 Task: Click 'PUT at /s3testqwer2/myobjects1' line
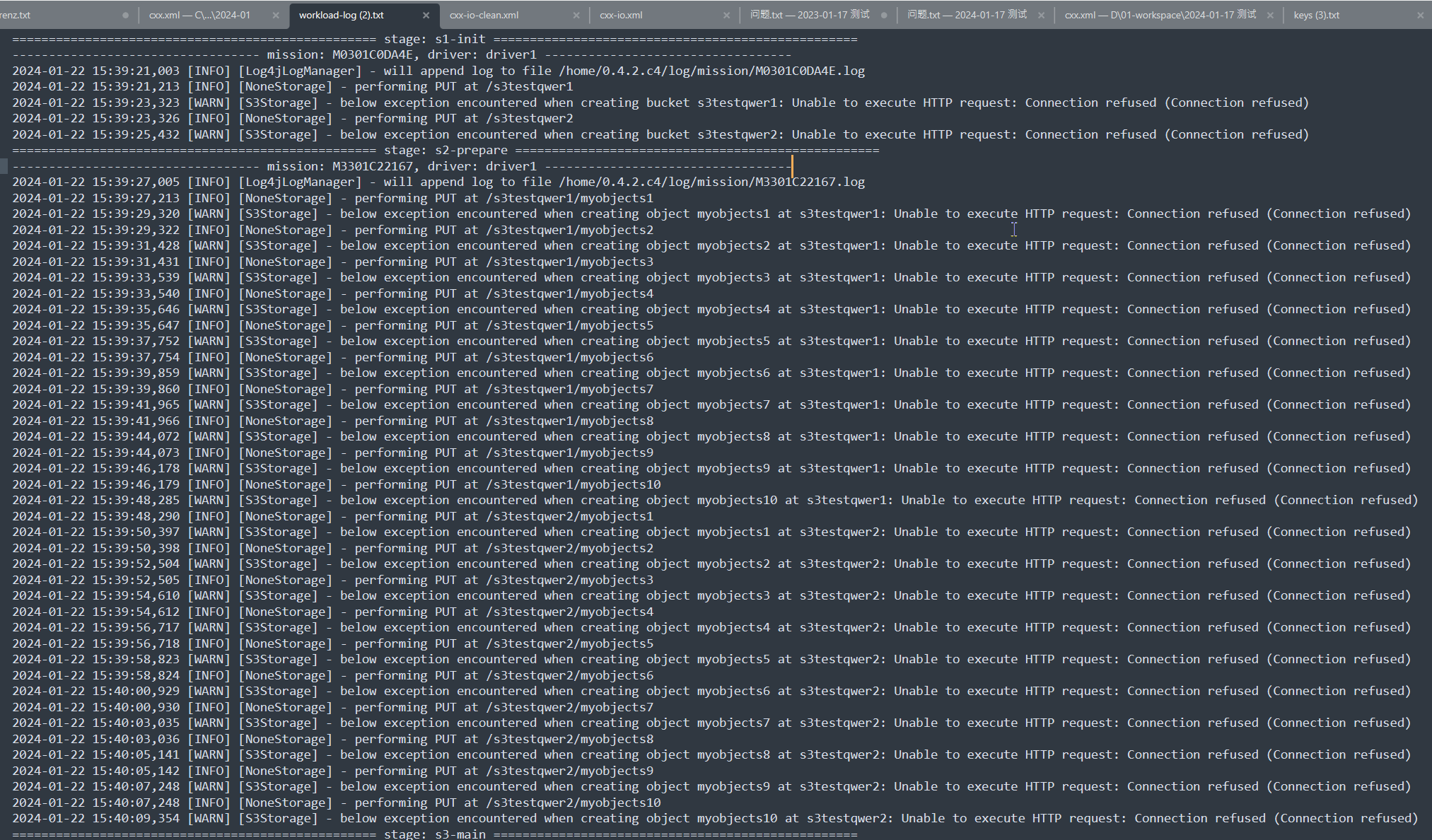coord(332,516)
